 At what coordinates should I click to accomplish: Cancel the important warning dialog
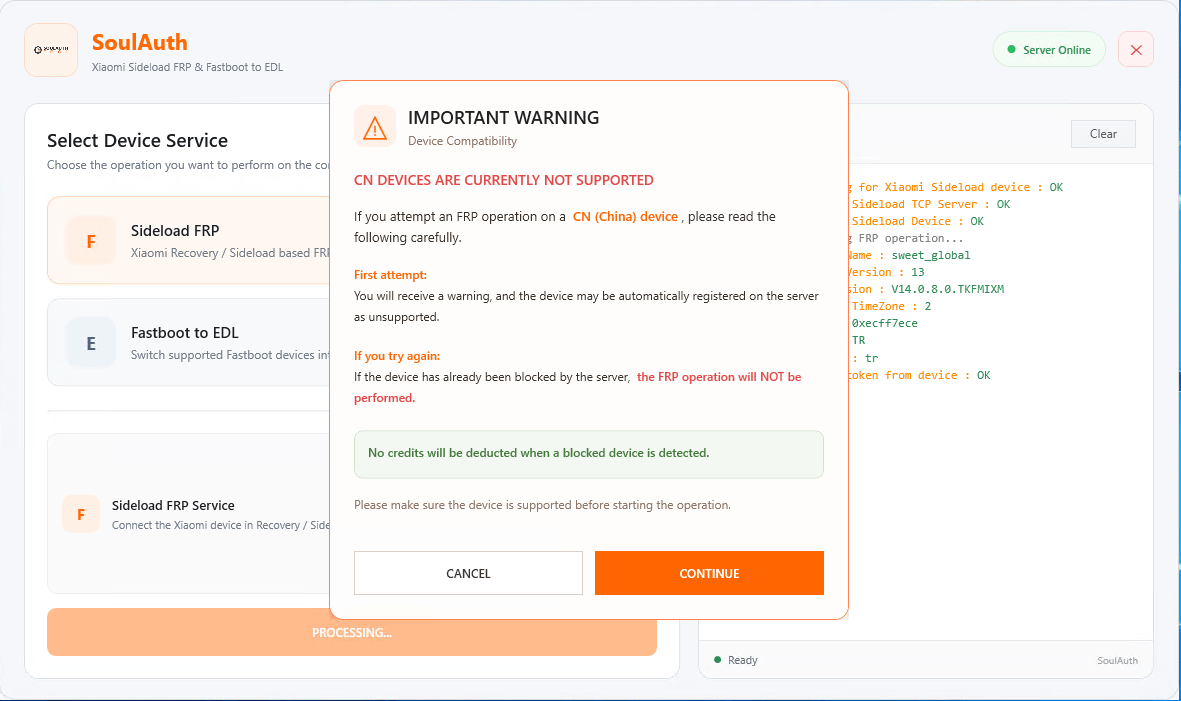[x=468, y=573]
